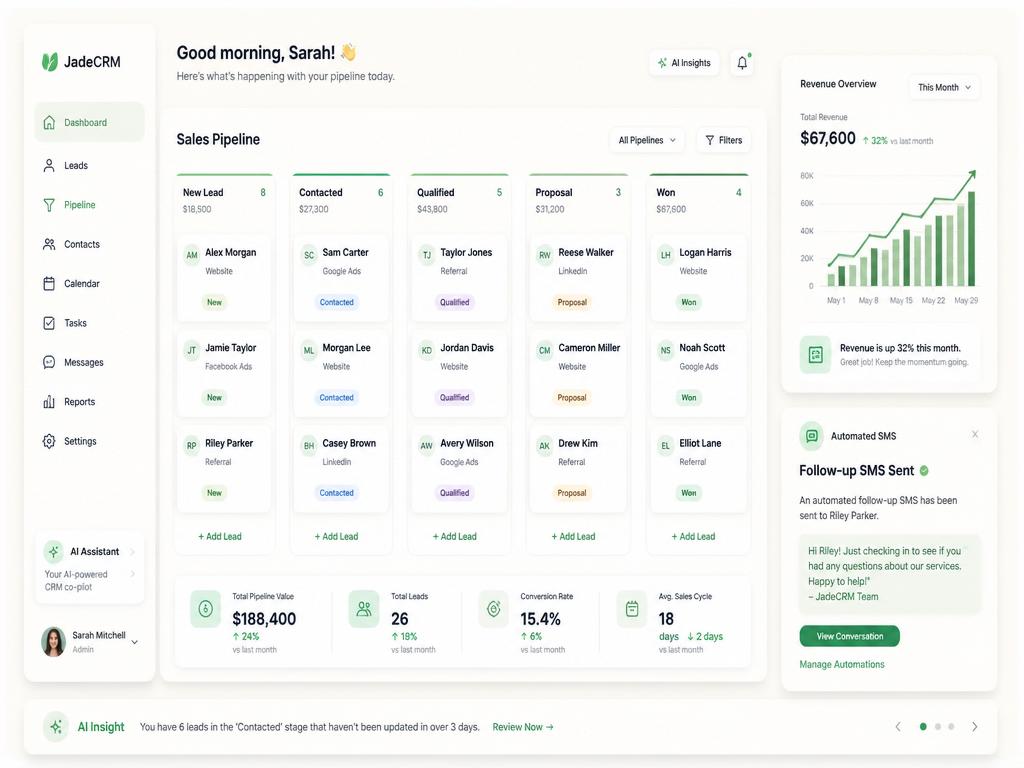Close the Automated SMS card
The height and width of the screenshot is (768, 1024).
point(975,434)
